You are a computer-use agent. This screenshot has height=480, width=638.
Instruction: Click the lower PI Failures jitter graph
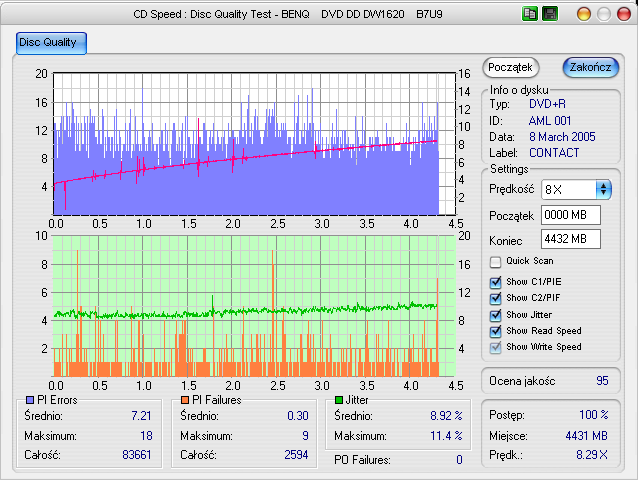pyautogui.click(x=254, y=306)
